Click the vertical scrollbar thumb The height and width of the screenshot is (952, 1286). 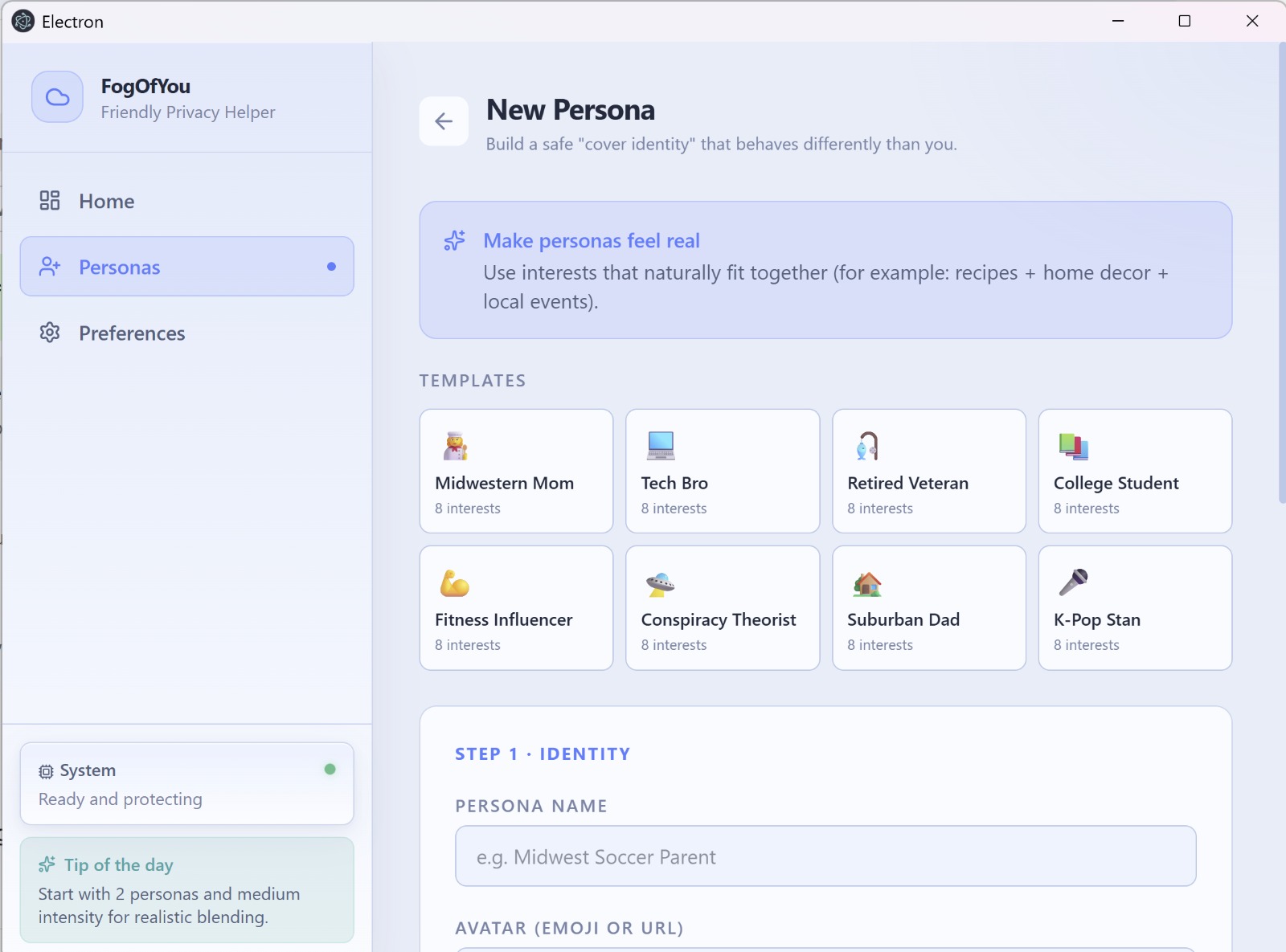pyautogui.click(x=1281, y=273)
